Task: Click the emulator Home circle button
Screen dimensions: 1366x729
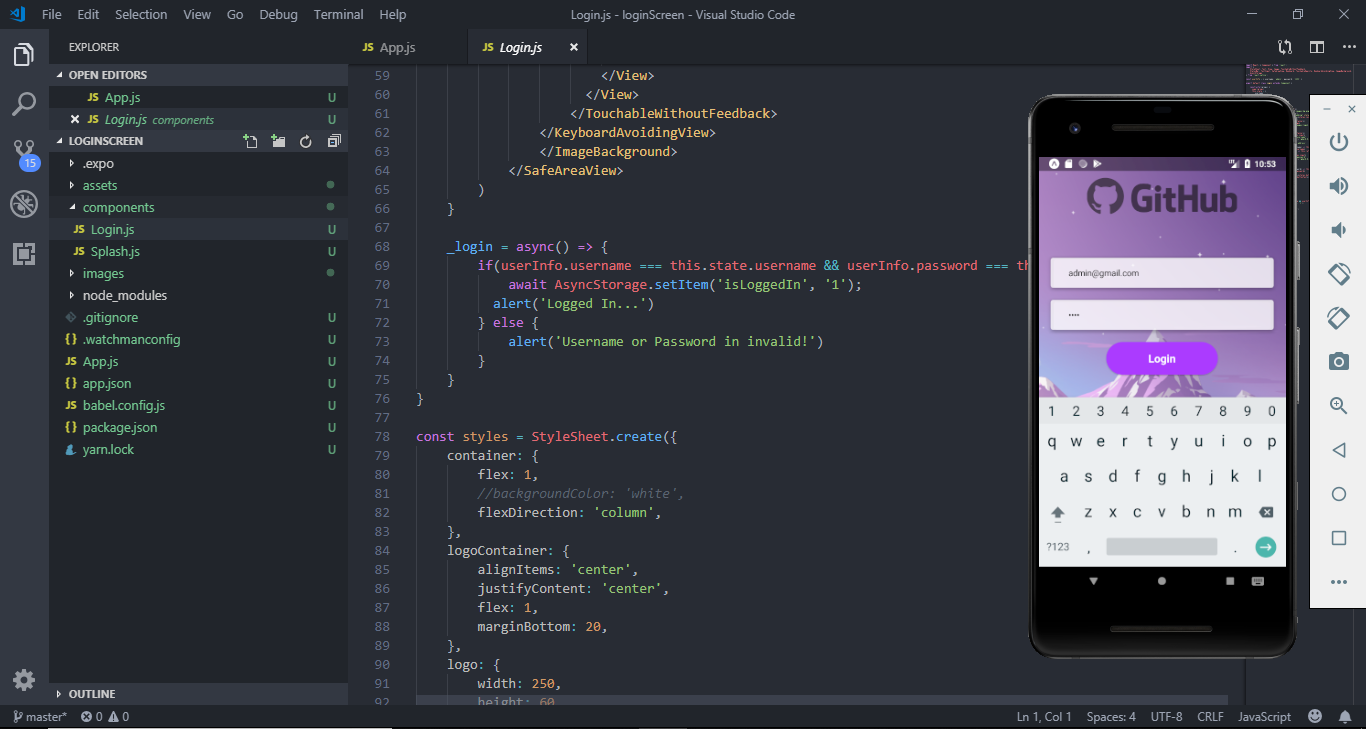Action: click(1339, 494)
